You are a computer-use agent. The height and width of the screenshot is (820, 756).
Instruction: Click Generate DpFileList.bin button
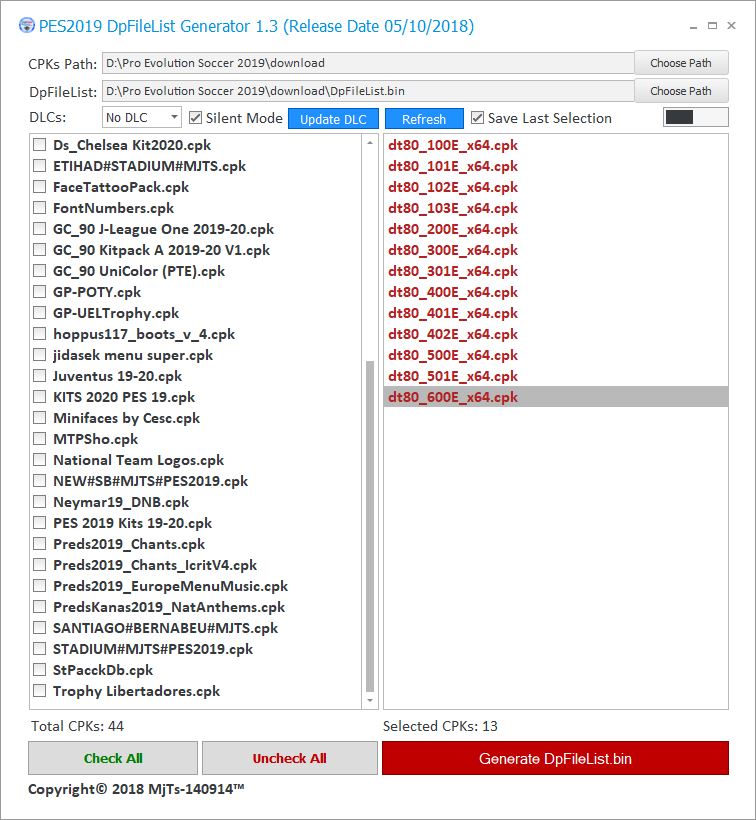(555, 758)
